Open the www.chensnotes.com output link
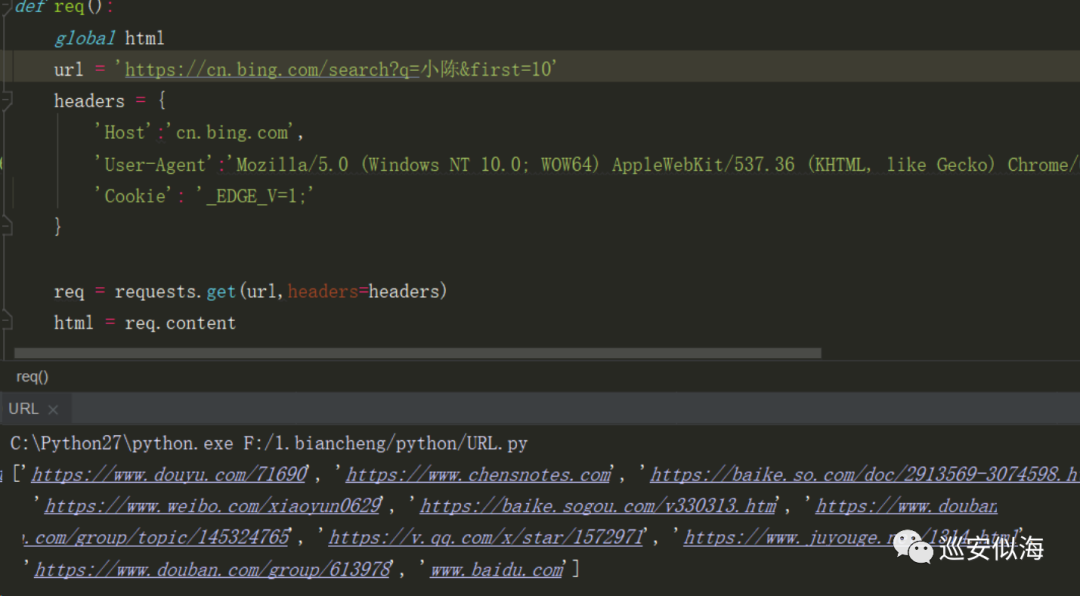The image size is (1080, 596). pos(478,475)
